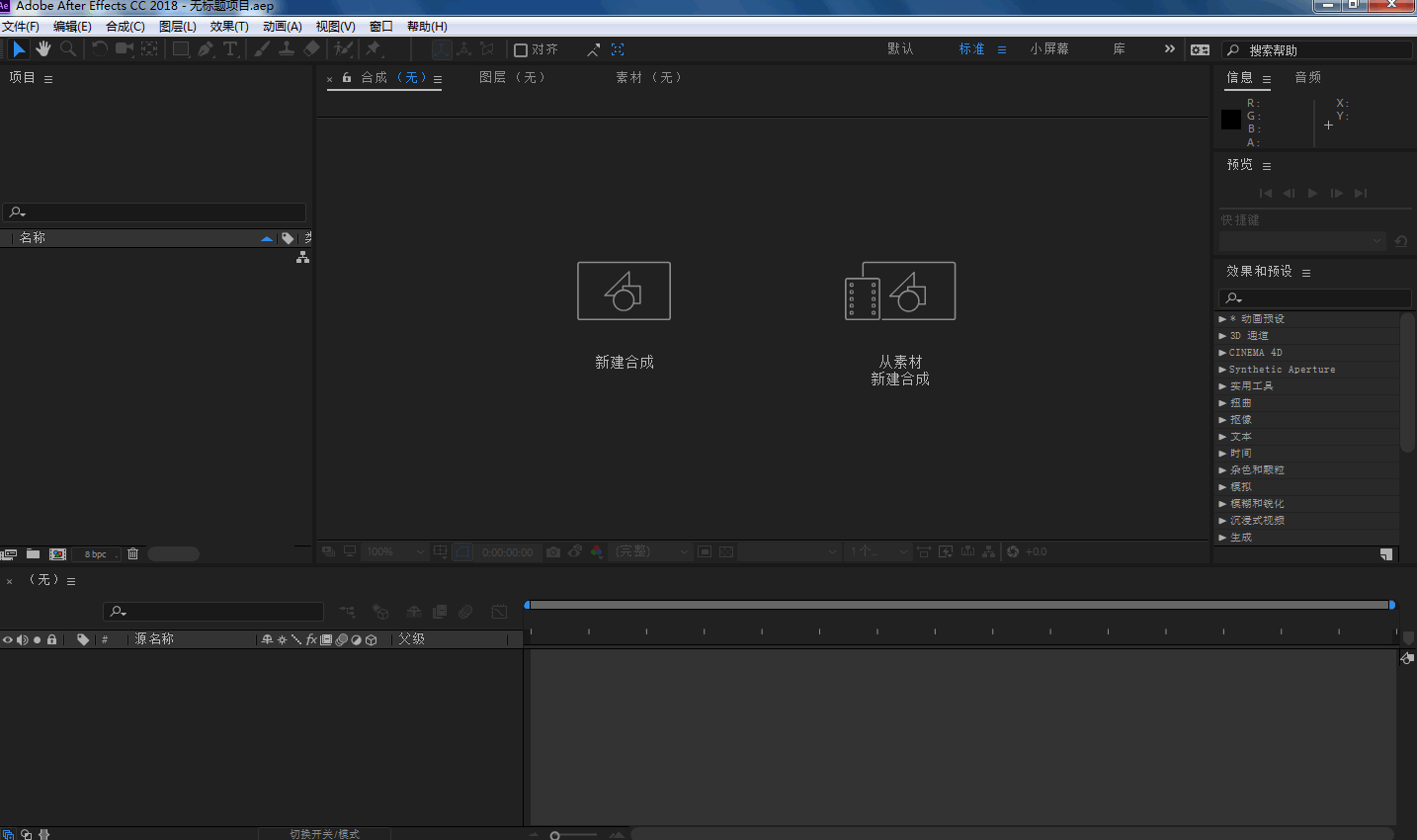Expand the 动画预设 effects category

[1222, 319]
